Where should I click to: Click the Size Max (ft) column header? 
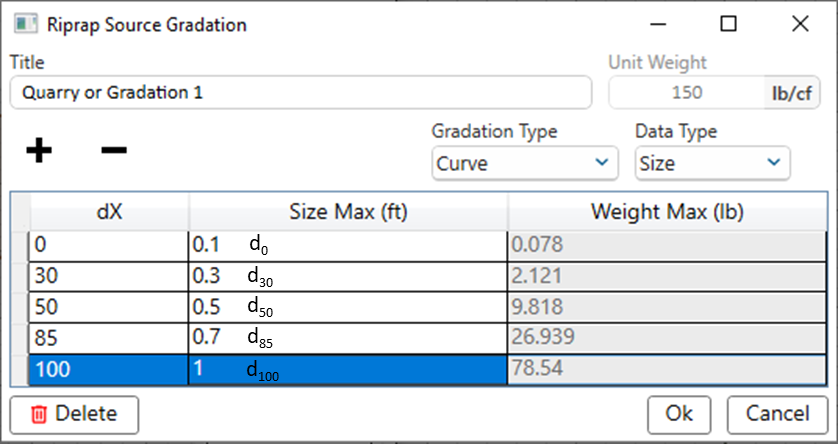point(347,212)
